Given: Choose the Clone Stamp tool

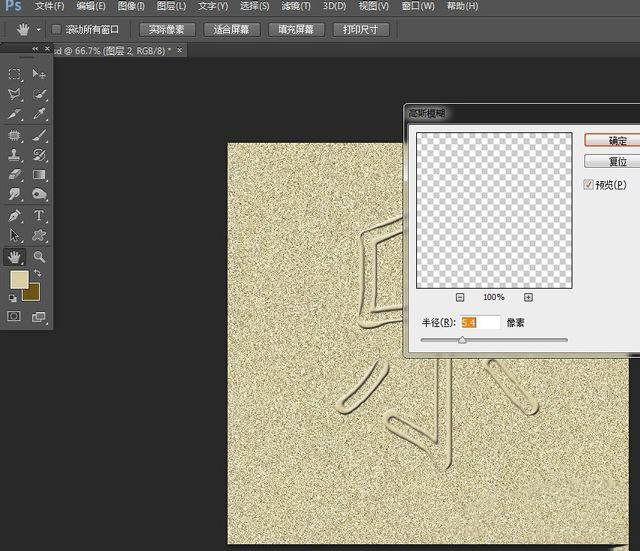Looking at the screenshot, I should (15, 155).
